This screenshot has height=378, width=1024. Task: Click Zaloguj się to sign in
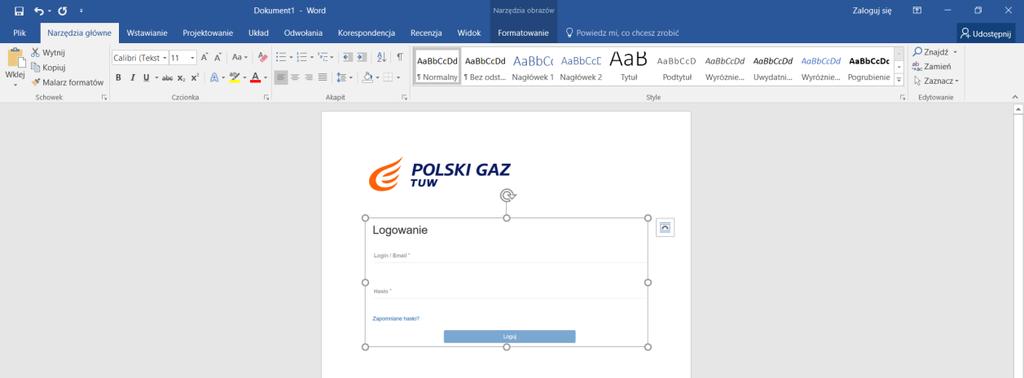click(x=872, y=10)
